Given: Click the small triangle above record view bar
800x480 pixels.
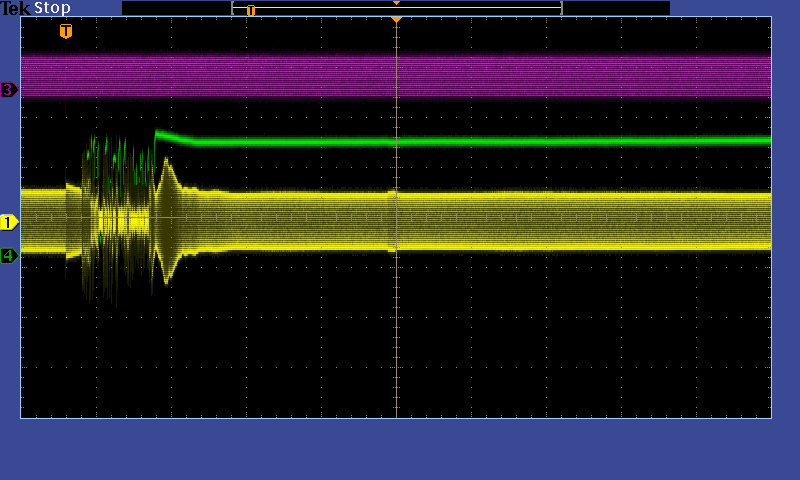Looking at the screenshot, I should click(x=396, y=3).
